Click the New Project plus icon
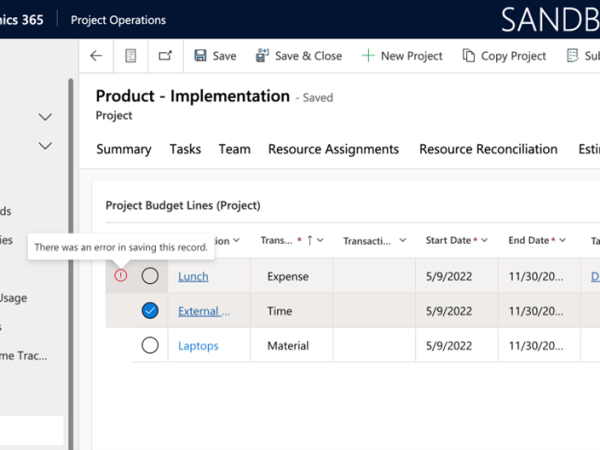Screen dimensions: 600x450 coord(368,56)
